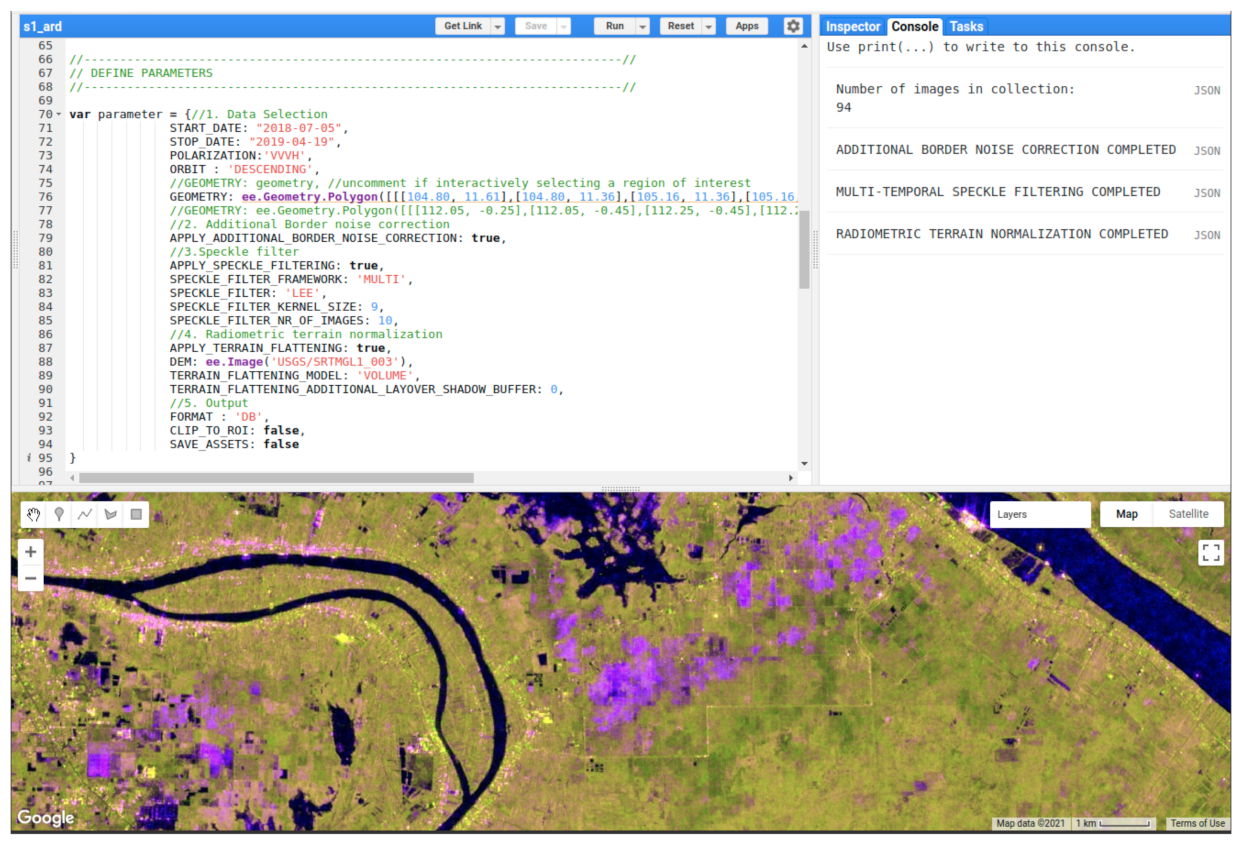Image resolution: width=1243 pixels, height=846 pixels.
Task: Open the Code Editor settings gear
Action: click(x=793, y=26)
